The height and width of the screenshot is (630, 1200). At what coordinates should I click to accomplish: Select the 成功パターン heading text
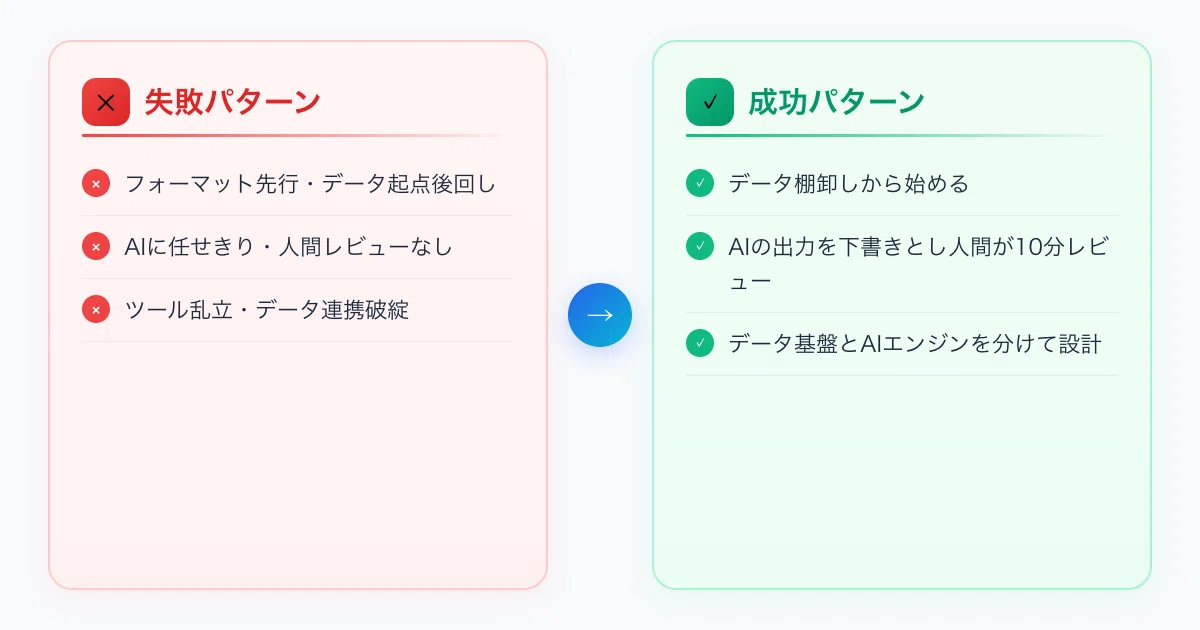click(836, 102)
